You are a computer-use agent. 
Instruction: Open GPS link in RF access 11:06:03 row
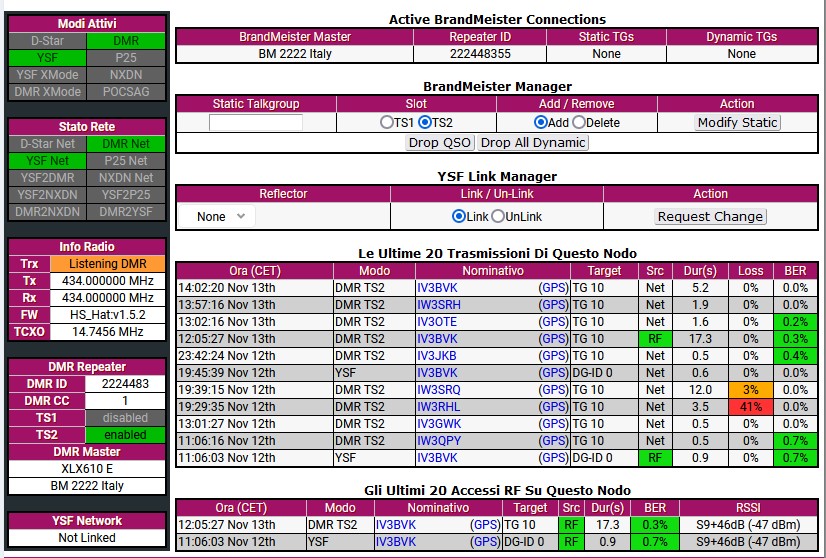point(485,542)
